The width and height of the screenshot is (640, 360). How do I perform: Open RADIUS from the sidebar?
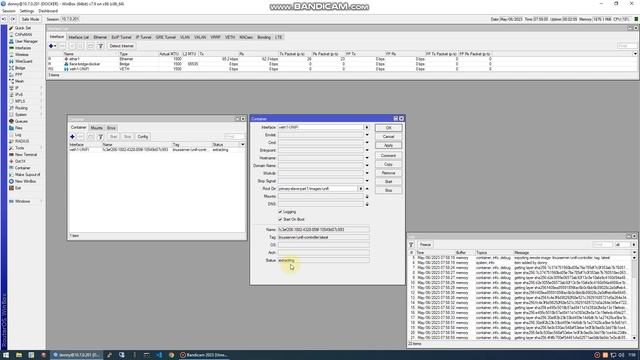pyautogui.click(x=22, y=141)
